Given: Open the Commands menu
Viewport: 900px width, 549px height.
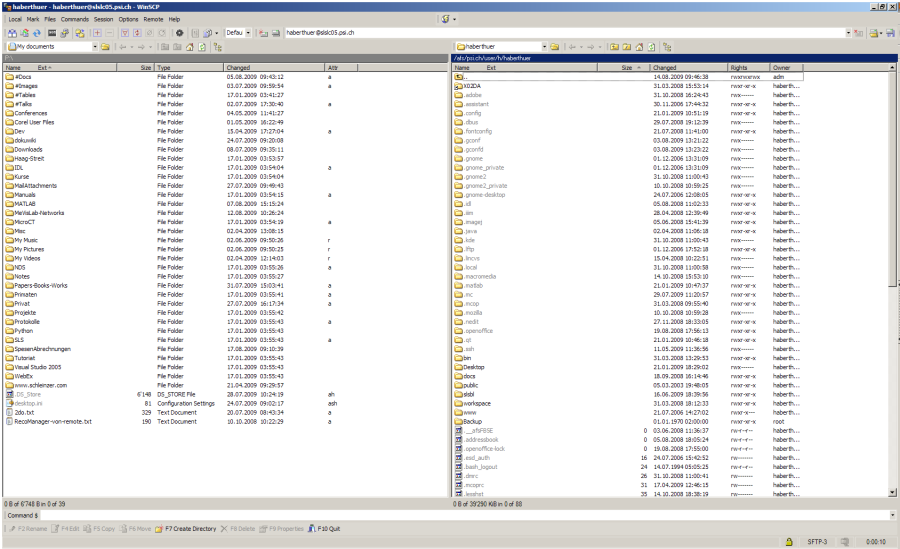Looking at the screenshot, I should pos(75,19).
